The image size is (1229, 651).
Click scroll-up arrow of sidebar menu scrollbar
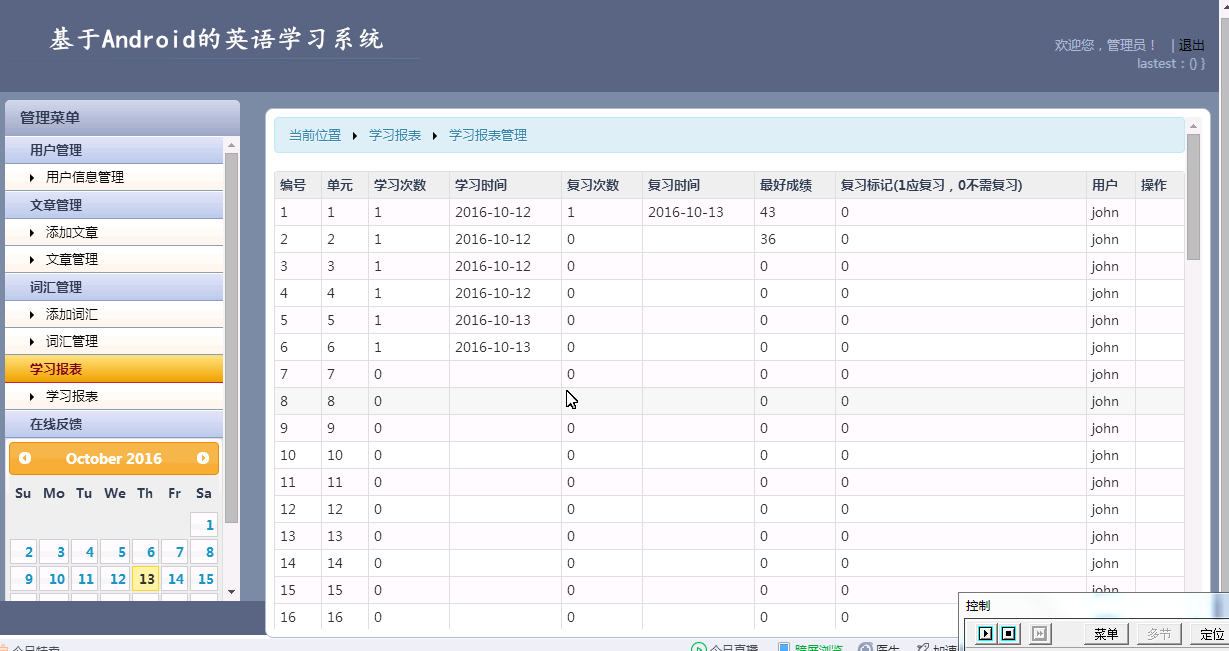pyautogui.click(x=231, y=145)
